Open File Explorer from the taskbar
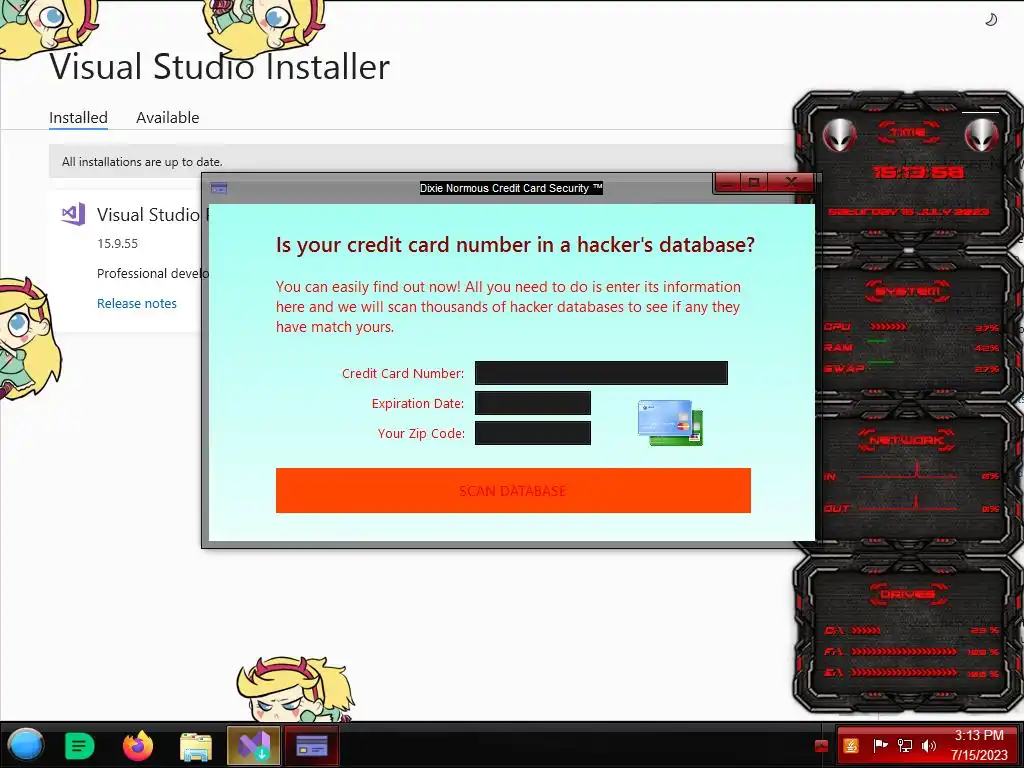 point(196,747)
